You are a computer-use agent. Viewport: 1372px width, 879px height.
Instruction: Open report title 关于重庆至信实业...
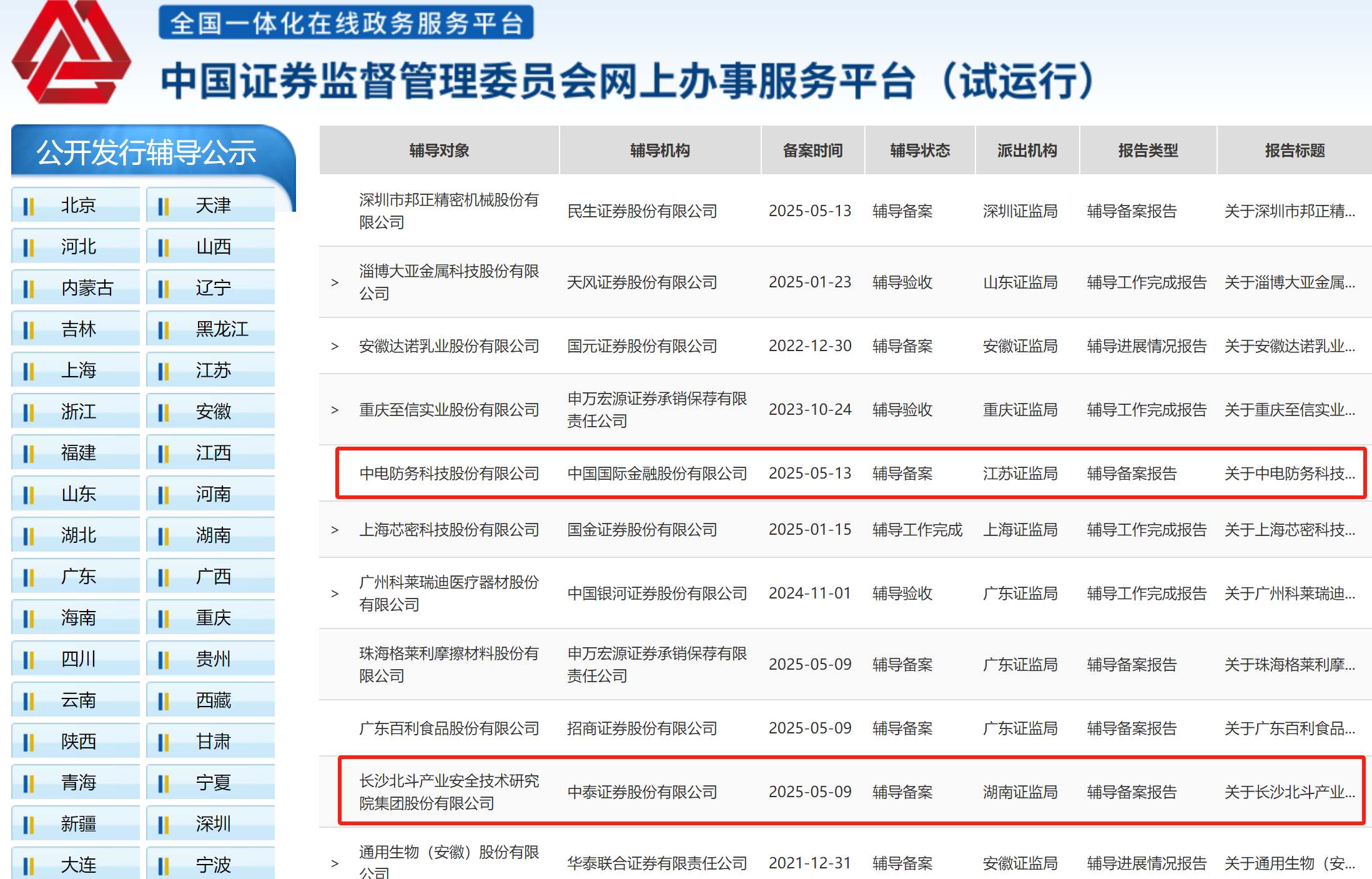1290,410
